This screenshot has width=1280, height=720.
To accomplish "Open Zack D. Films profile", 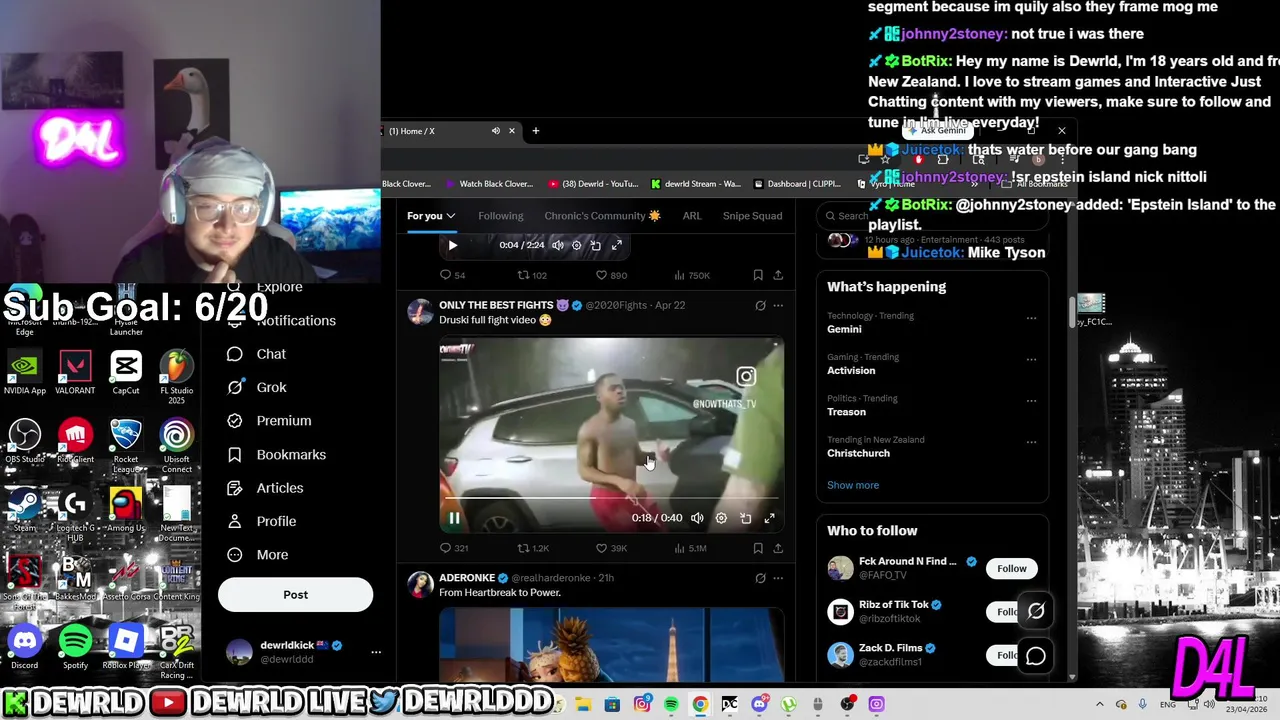I will [891, 648].
